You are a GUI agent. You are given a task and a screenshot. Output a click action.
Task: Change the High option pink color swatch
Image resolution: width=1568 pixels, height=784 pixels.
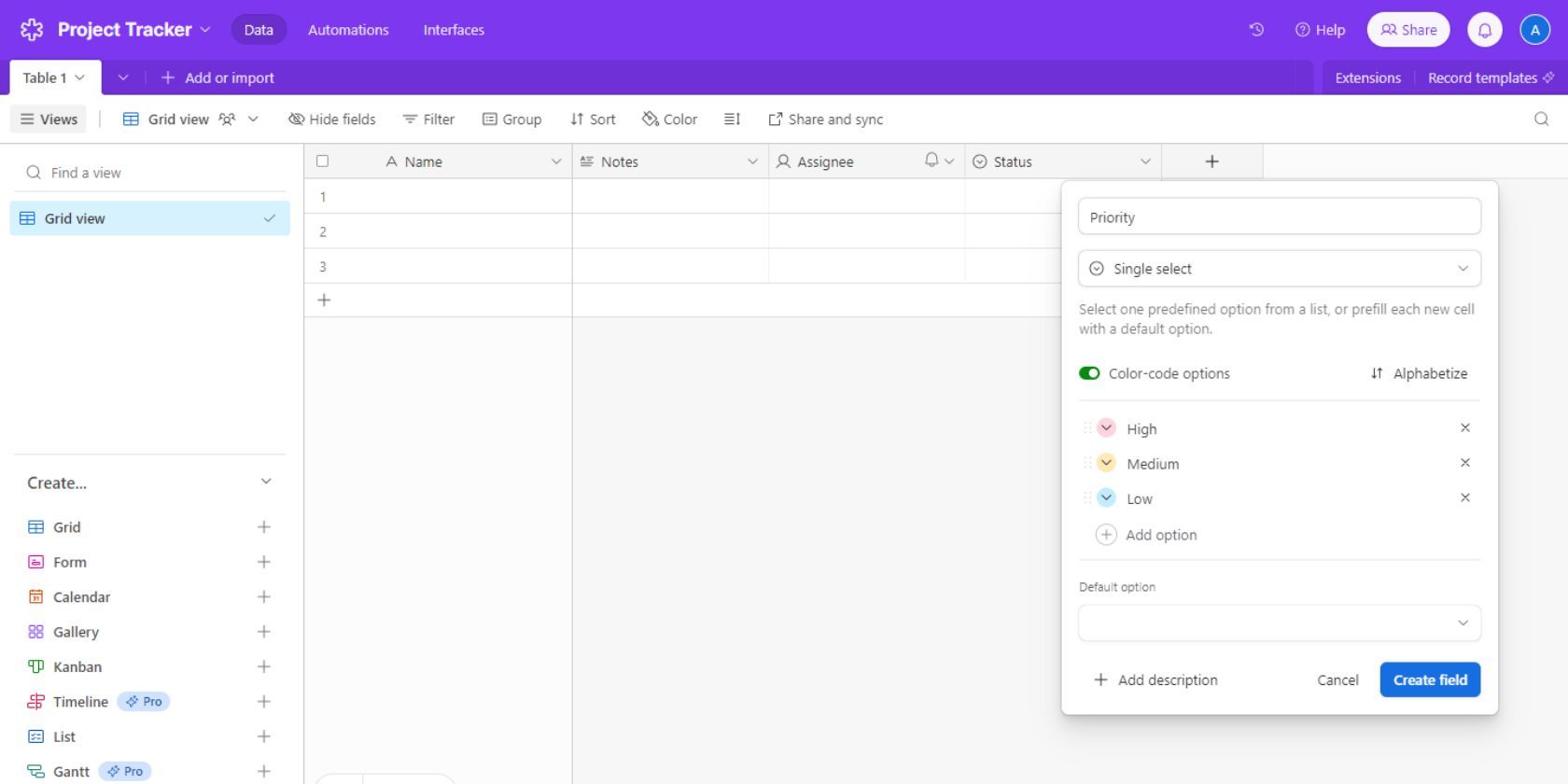pyautogui.click(x=1106, y=428)
